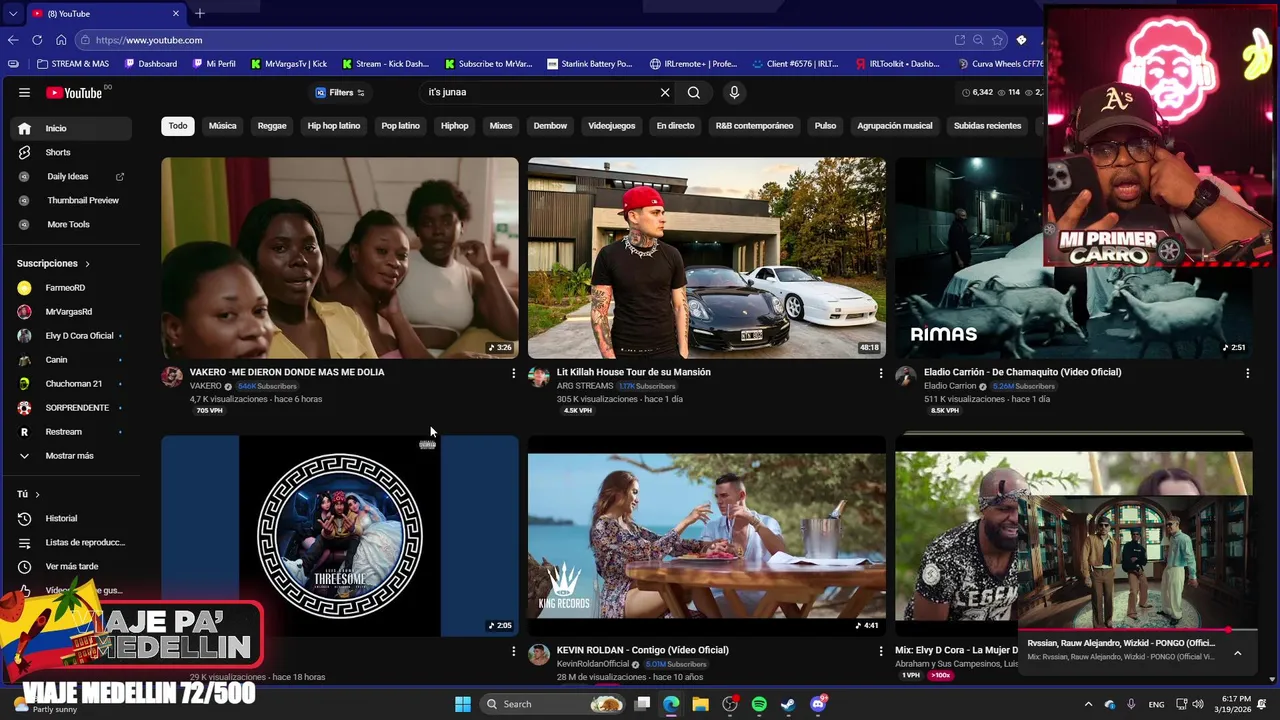Select the Dembow filter chip
This screenshot has height=720, width=1280.
click(550, 126)
